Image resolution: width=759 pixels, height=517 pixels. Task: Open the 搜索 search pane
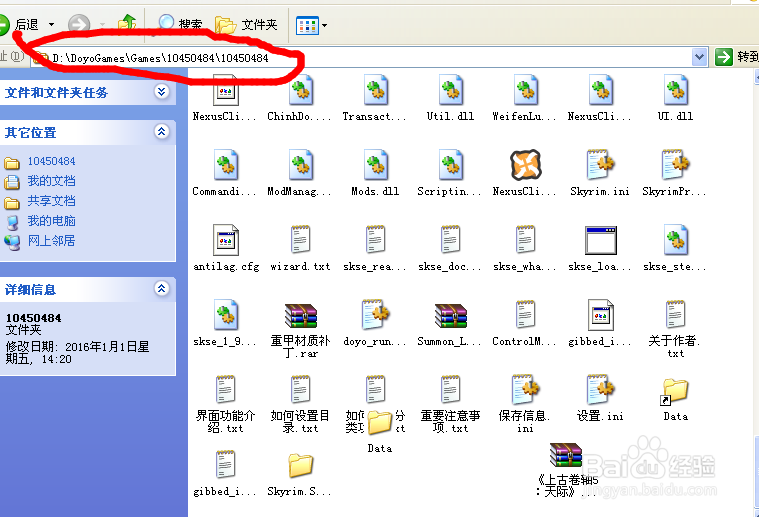[180, 24]
